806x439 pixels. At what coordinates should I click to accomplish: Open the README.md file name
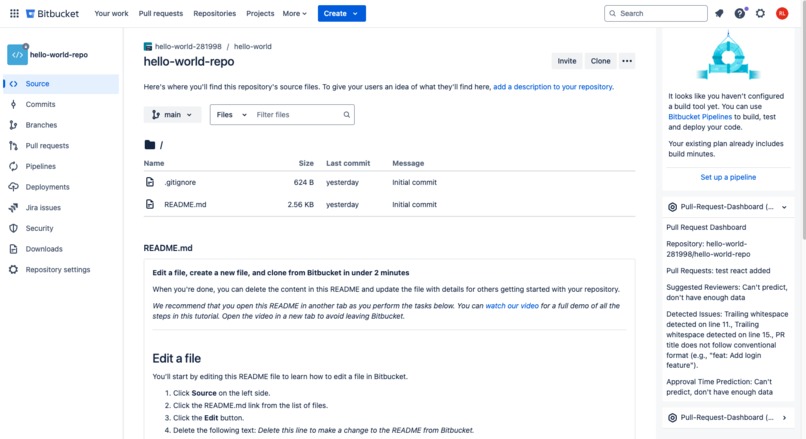[x=185, y=204]
